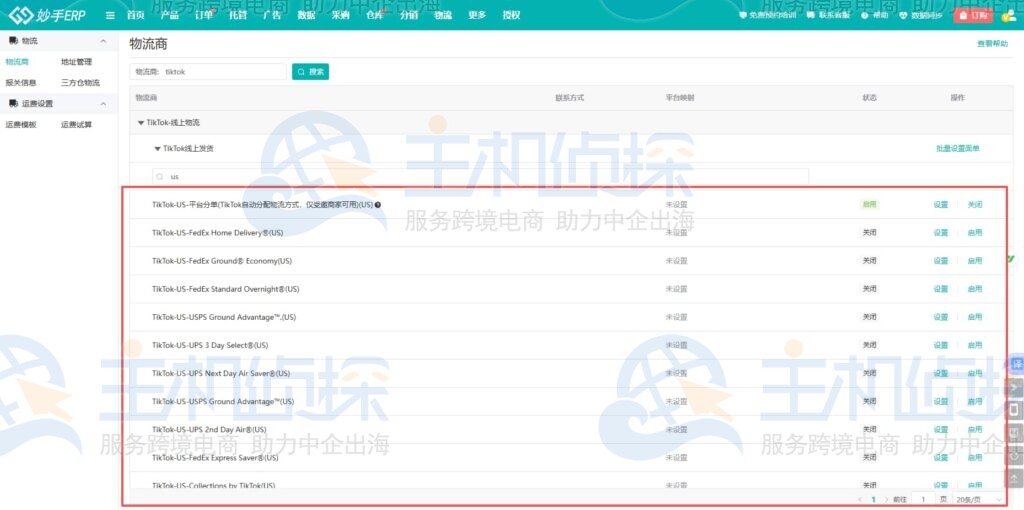Go to previous page arrow in pagination

(860, 500)
